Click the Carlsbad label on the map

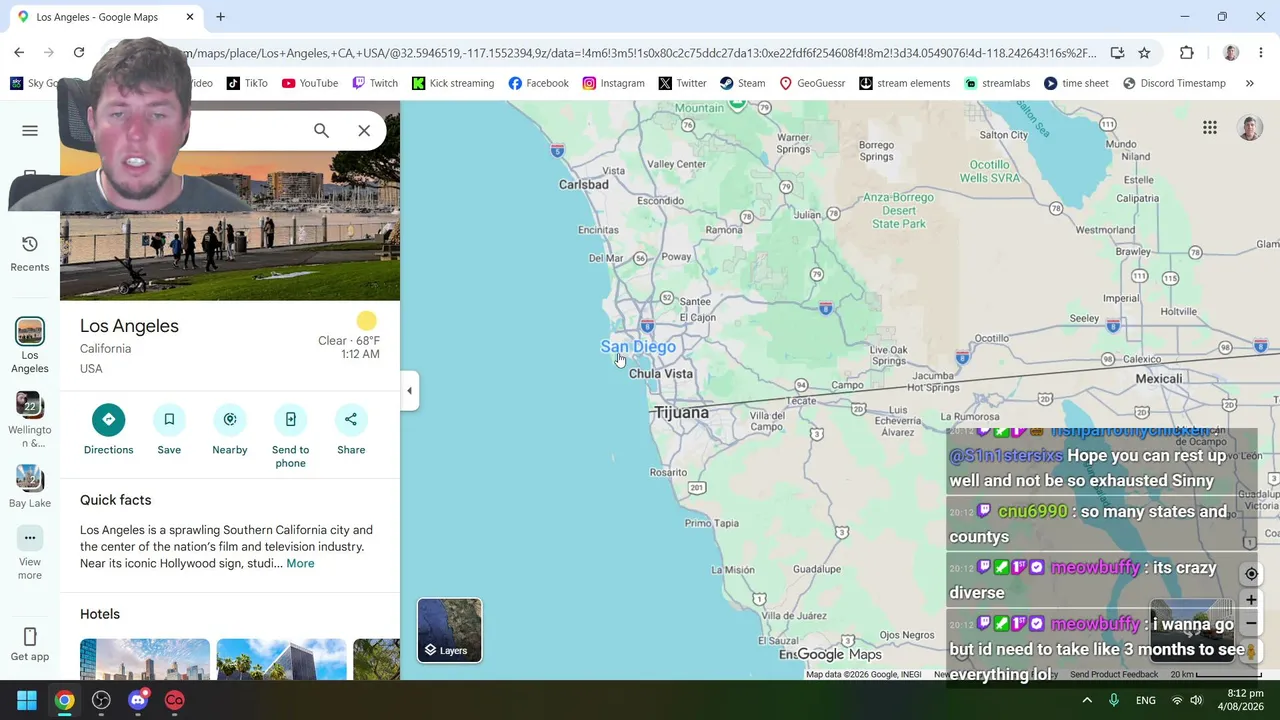point(584,184)
